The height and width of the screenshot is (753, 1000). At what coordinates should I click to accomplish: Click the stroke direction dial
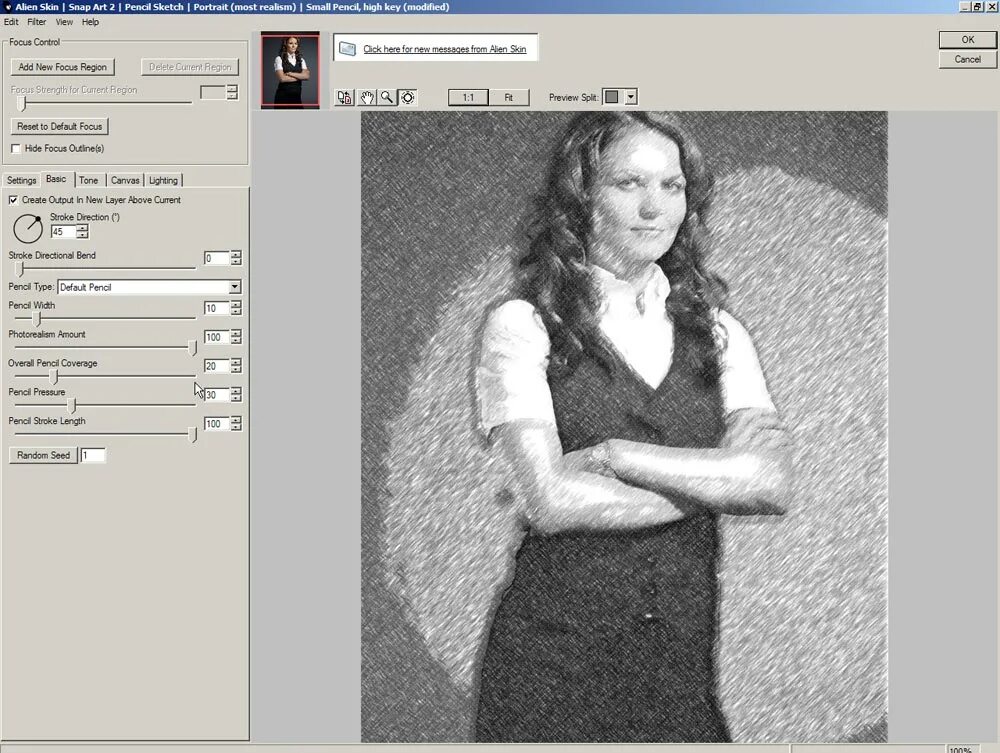28,228
